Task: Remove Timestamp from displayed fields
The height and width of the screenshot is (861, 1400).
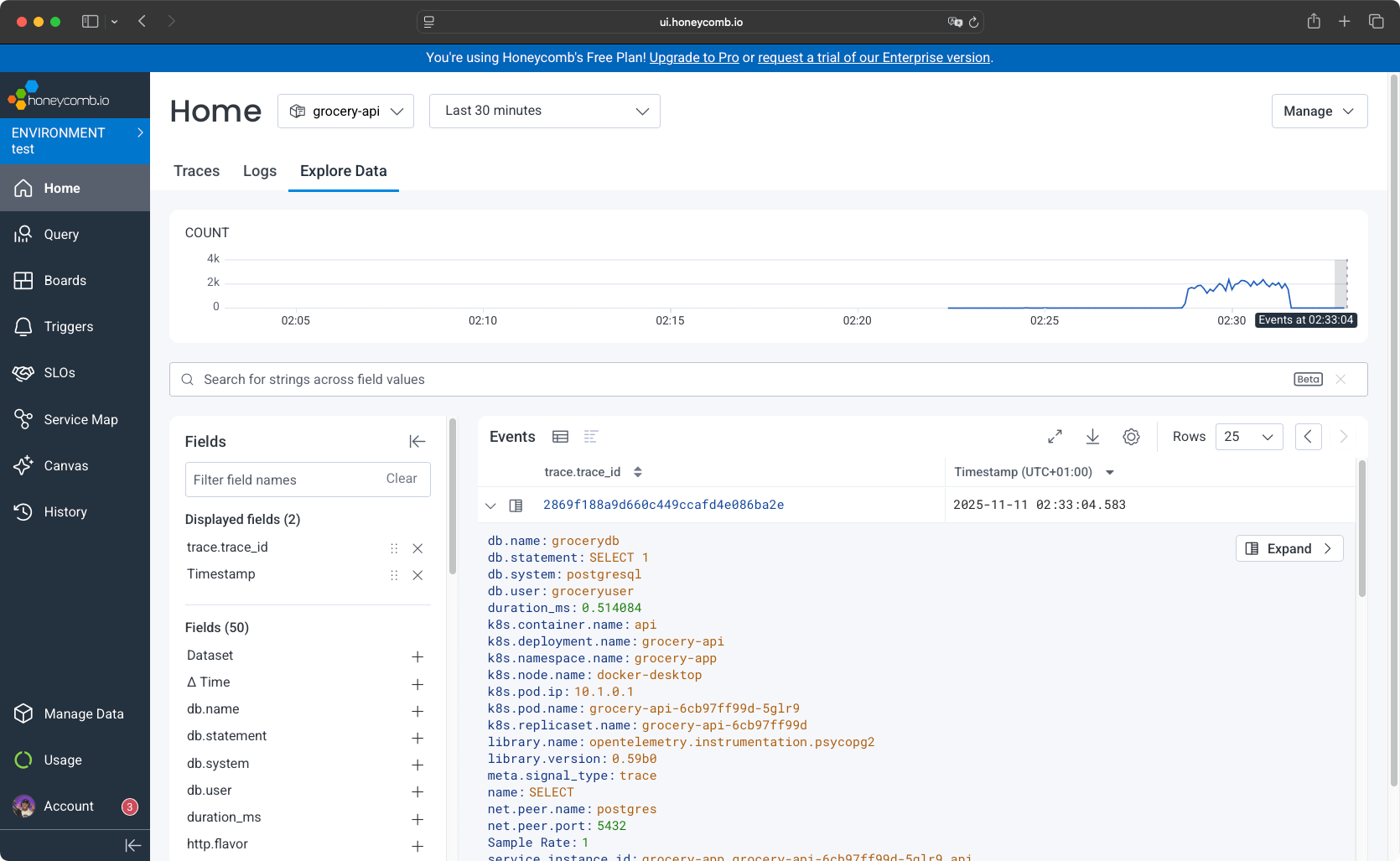Action: (x=417, y=575)
